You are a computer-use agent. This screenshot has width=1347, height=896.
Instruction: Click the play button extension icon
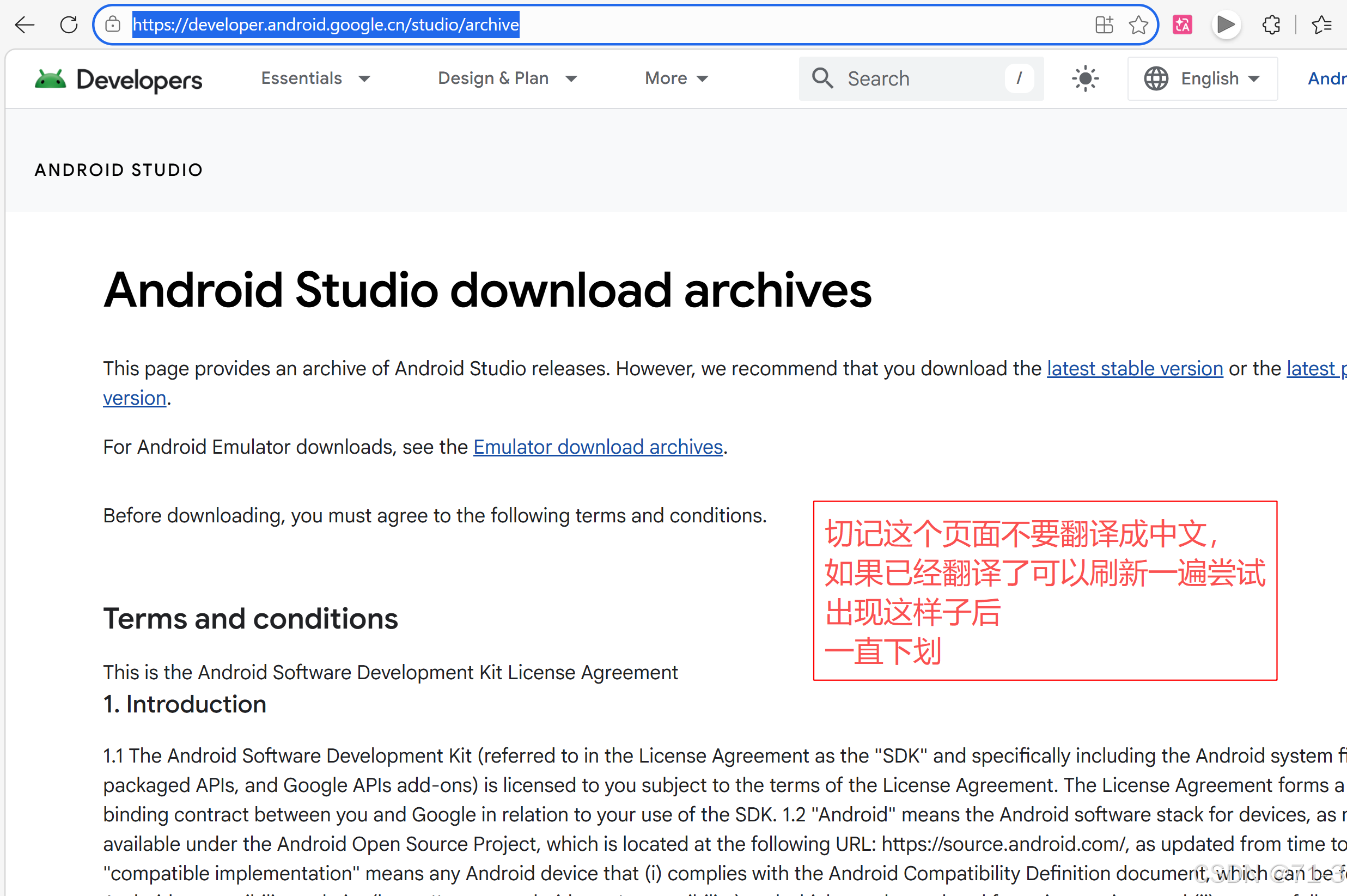click(1226, 25)
